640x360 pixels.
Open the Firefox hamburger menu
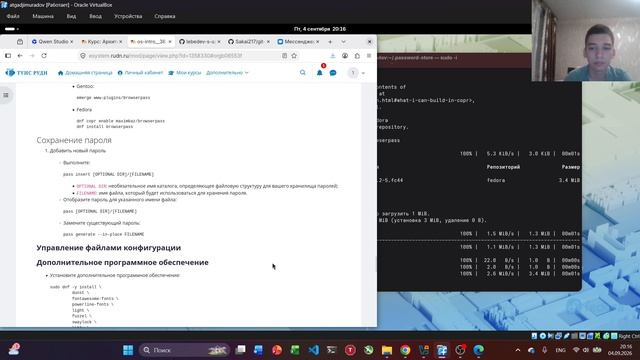tap(369, 56)
